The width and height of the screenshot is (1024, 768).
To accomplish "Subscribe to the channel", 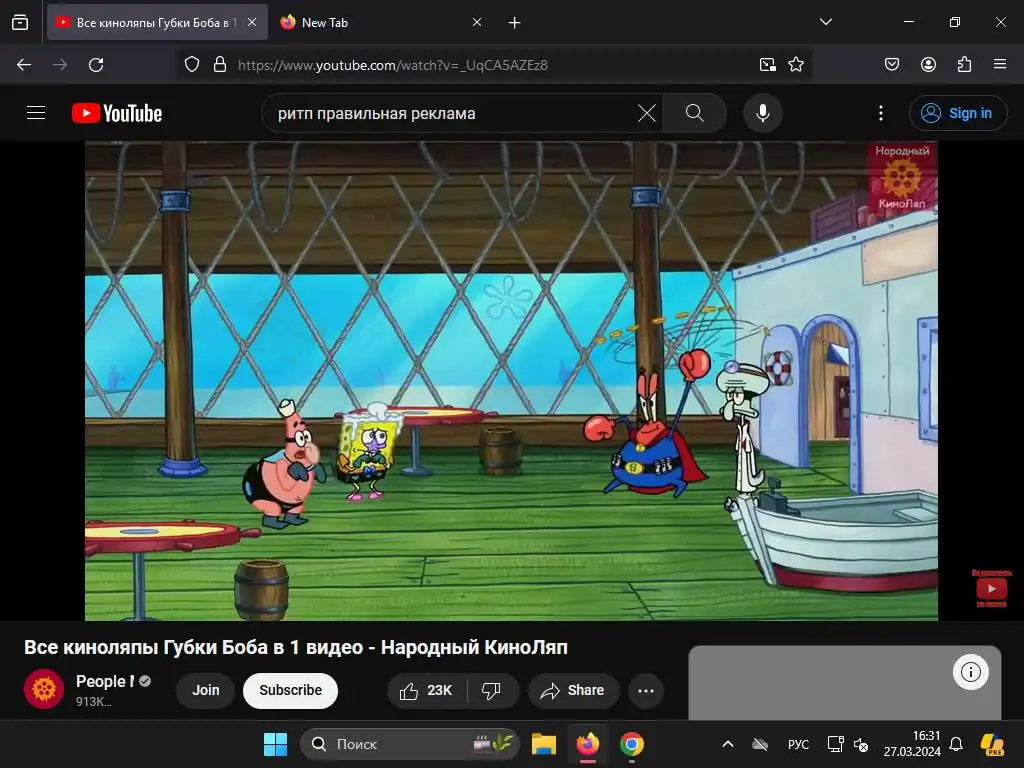I will tap(291, 690).
